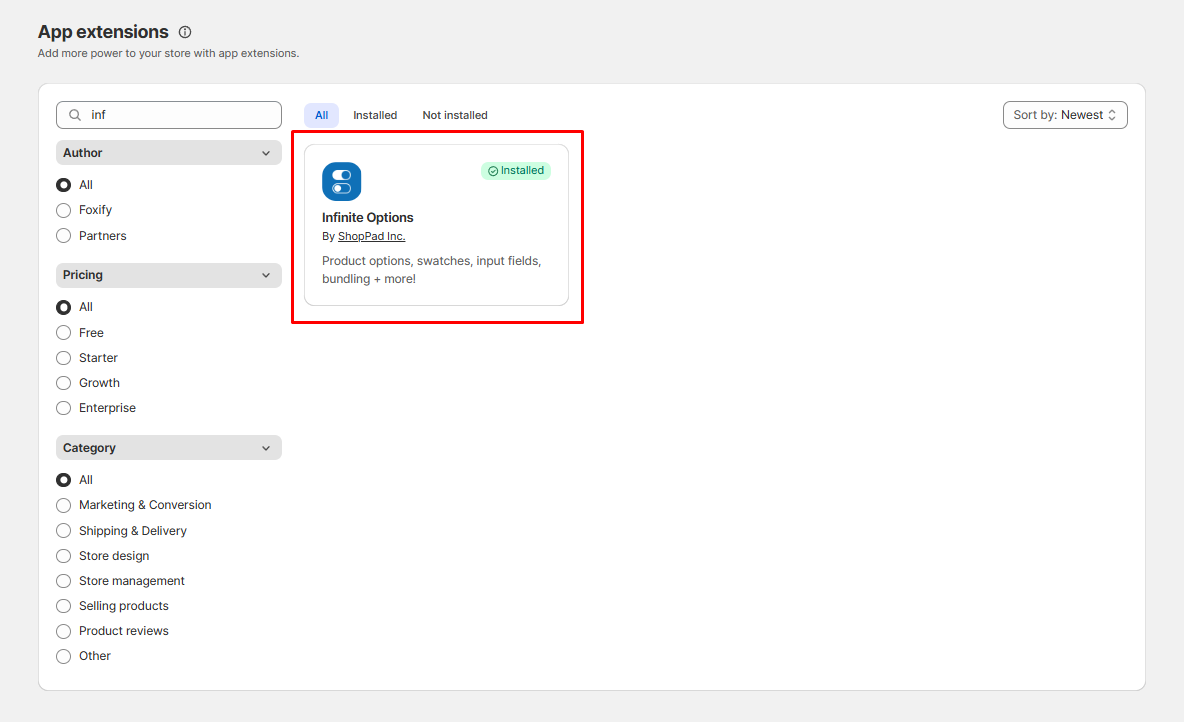Click the search magnifier icon
This screenshot has height=722, width=1184.
75,115
